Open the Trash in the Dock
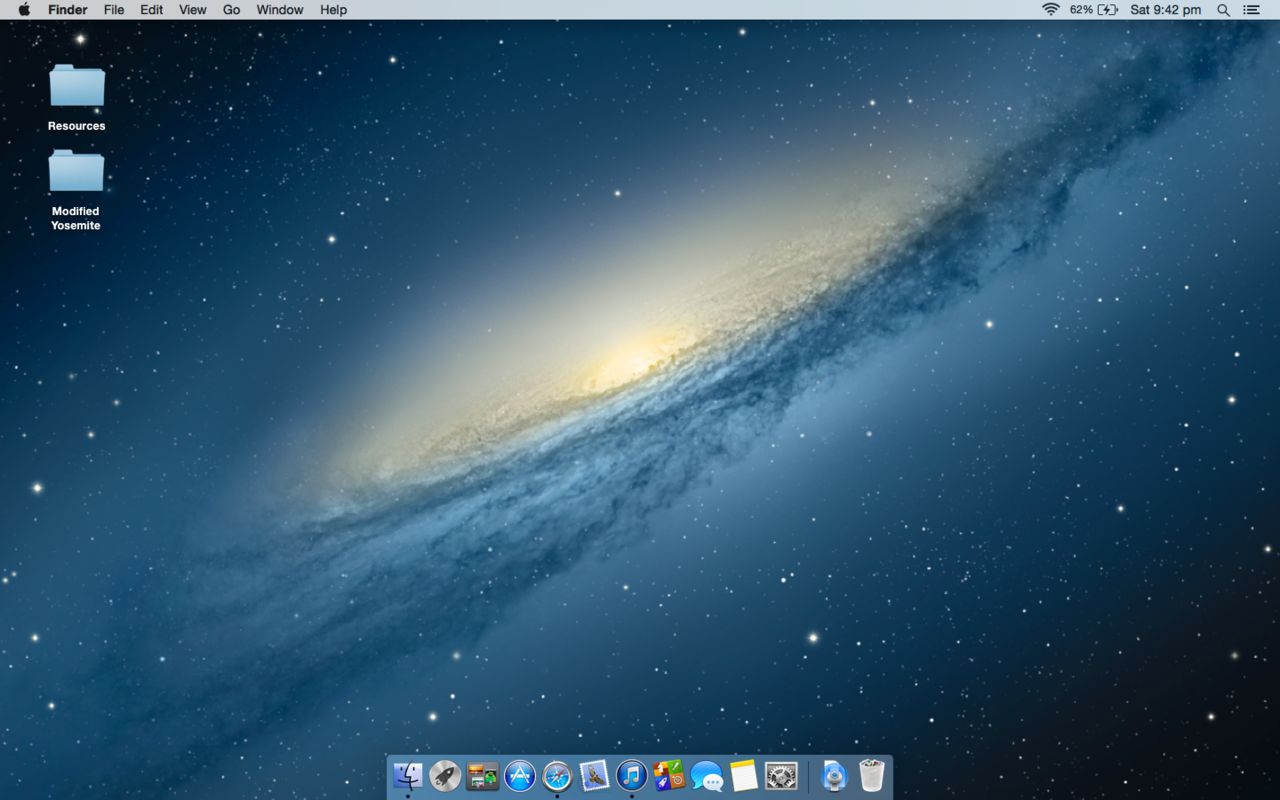The height and width of the screenshot is (800, 1280). coord(872,775)
